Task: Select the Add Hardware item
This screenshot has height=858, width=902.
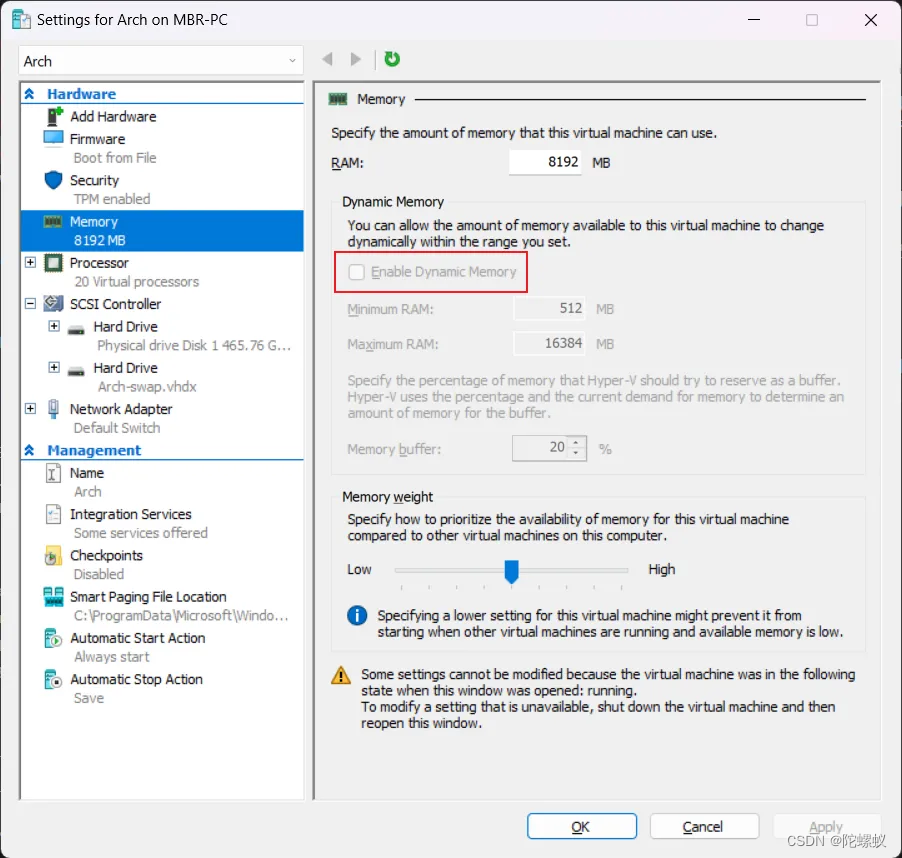Action: point(113,117)
